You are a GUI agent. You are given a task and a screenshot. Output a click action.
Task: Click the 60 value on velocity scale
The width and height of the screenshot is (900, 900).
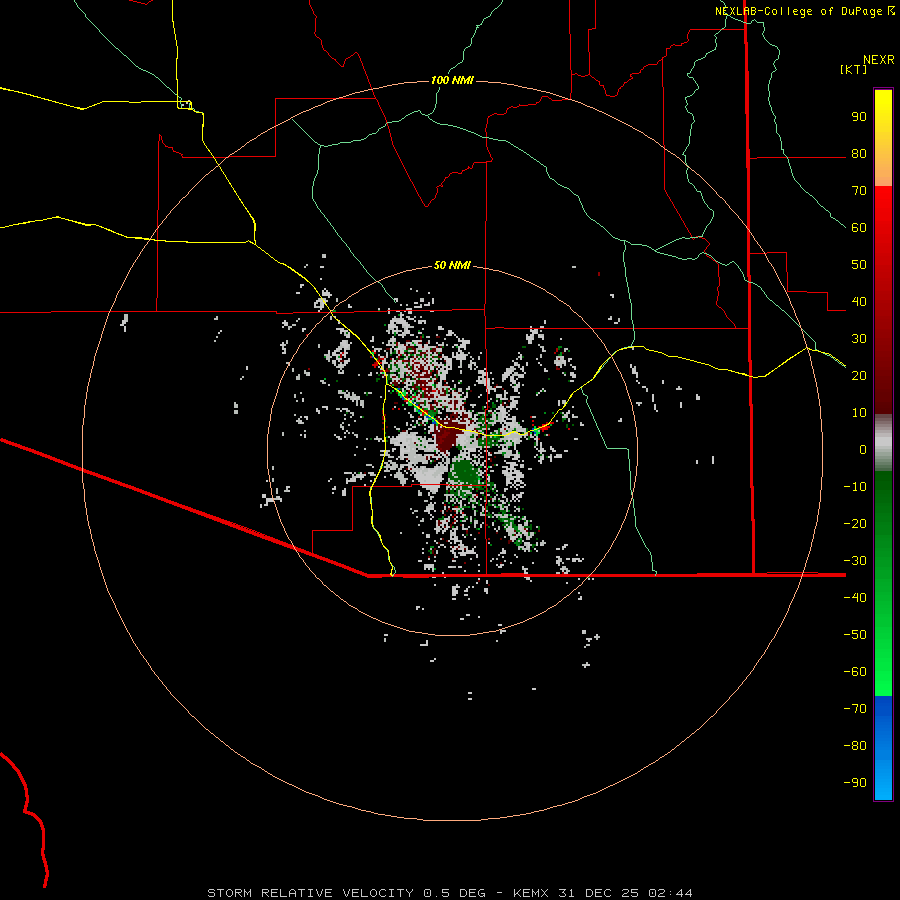coord(859,228)
